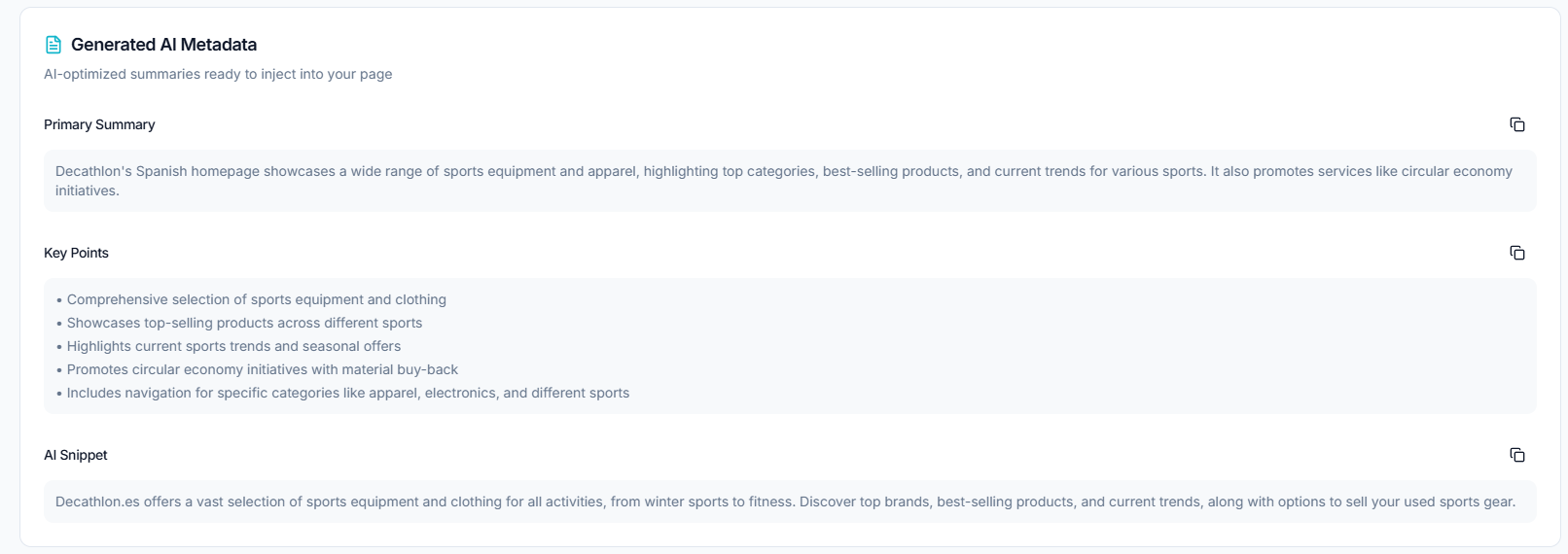1568x554 pixels.
Task: Click the document icon beside Generated AI Metadata
Action: pos(53,45)
